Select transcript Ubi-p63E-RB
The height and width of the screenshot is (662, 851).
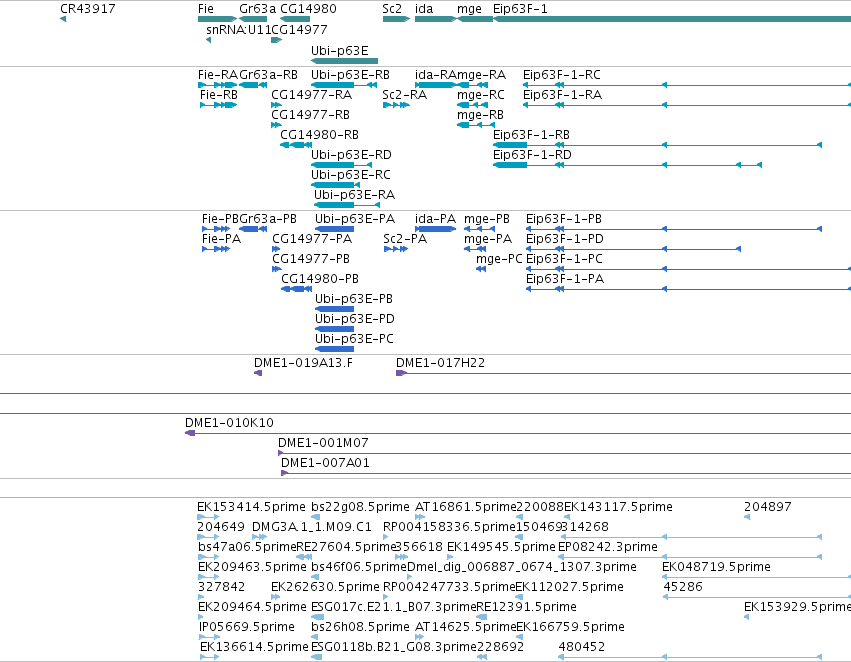click(350, 74)
